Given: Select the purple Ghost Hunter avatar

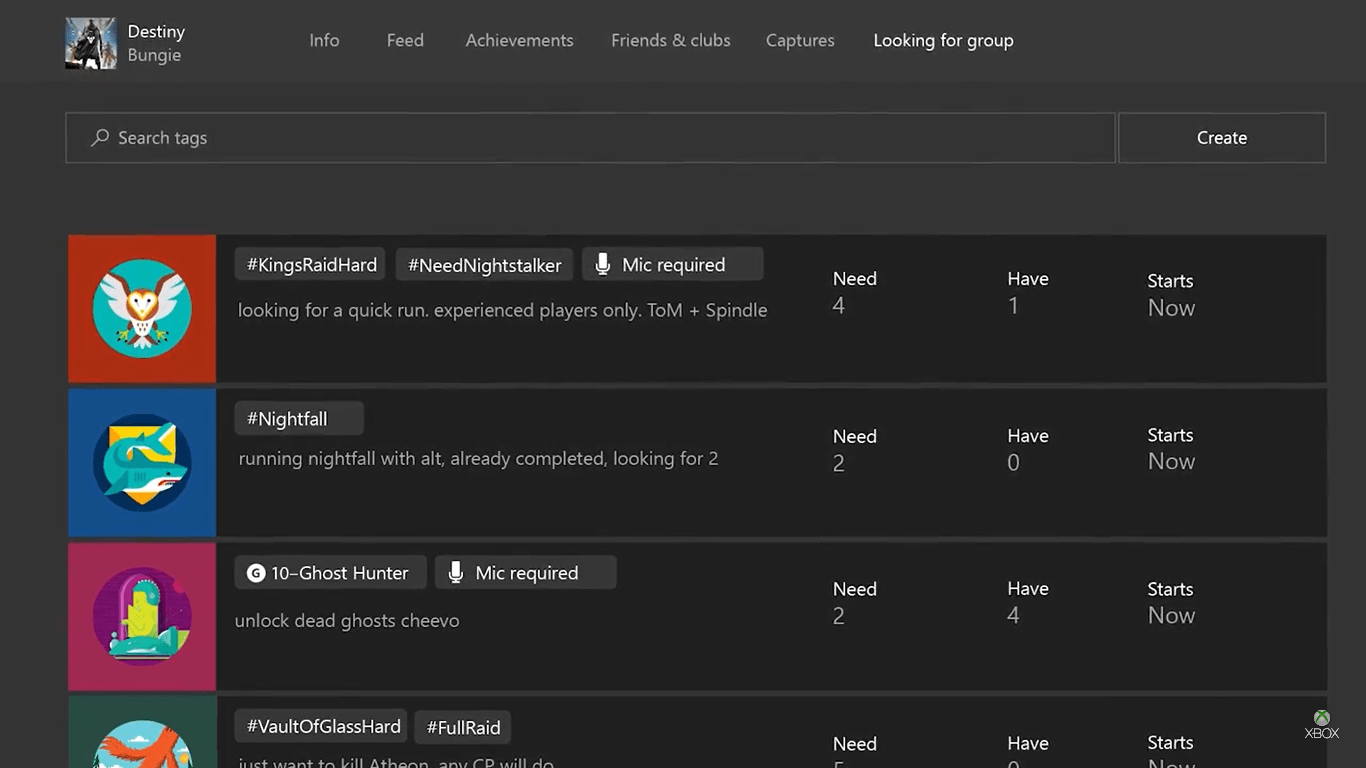Looking at the screenshot, I should 142,617.
